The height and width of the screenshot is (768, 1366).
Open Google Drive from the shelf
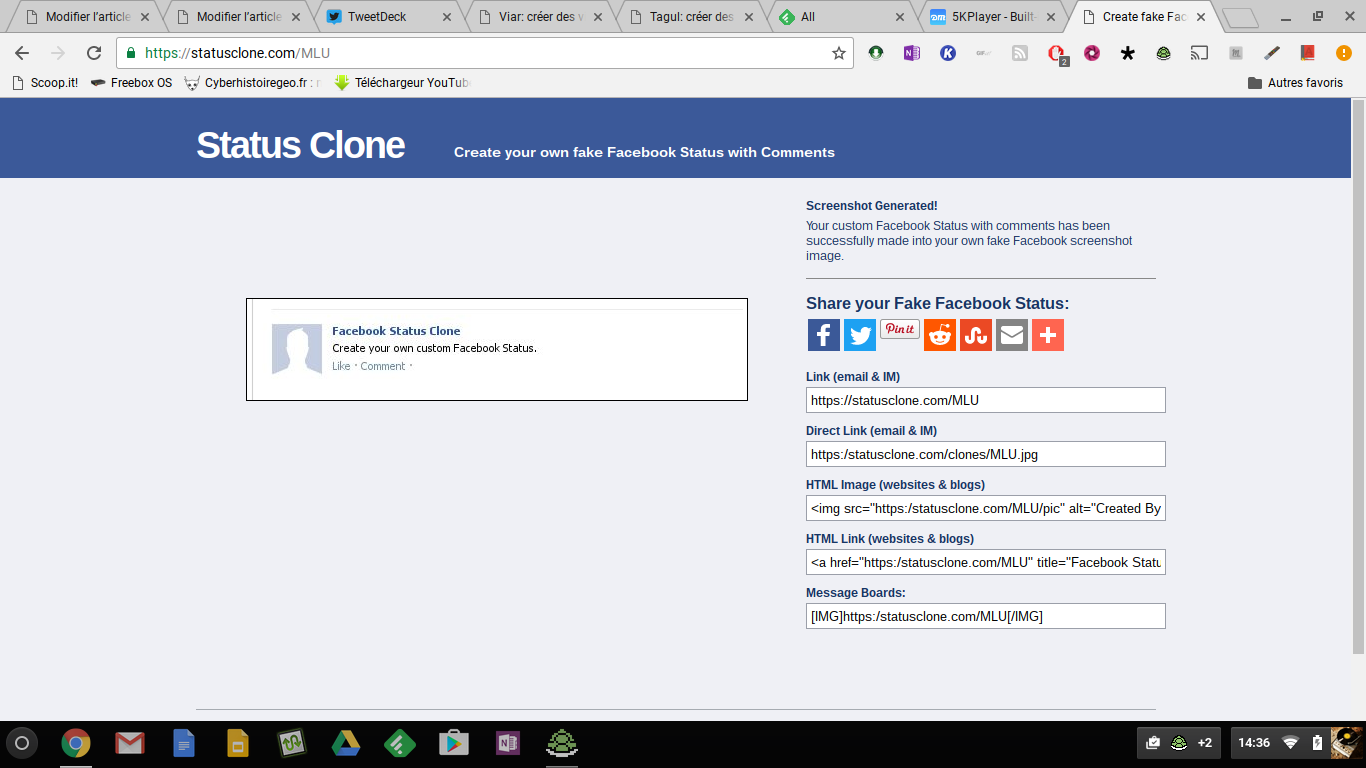point(346,743)
